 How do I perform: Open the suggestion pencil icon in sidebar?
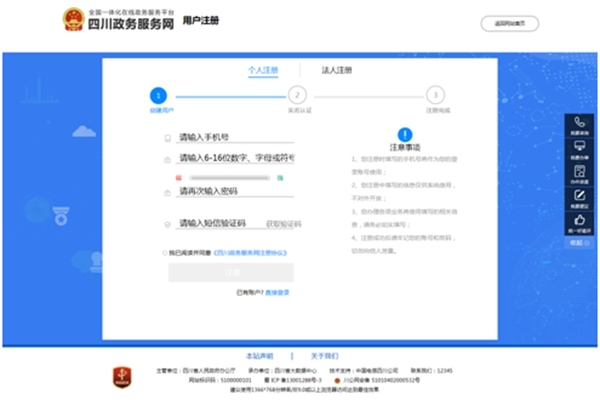tap(579, 196)
